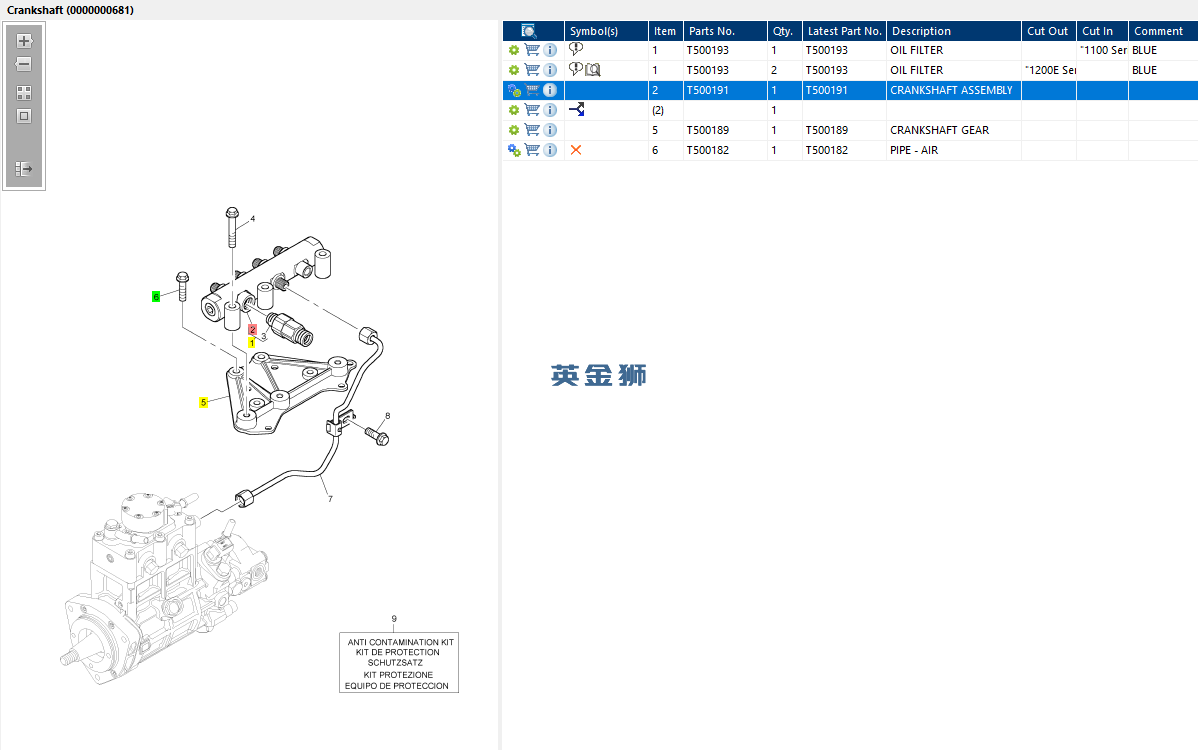Click gear icon in the (2) item row

[x=513, y=110]
